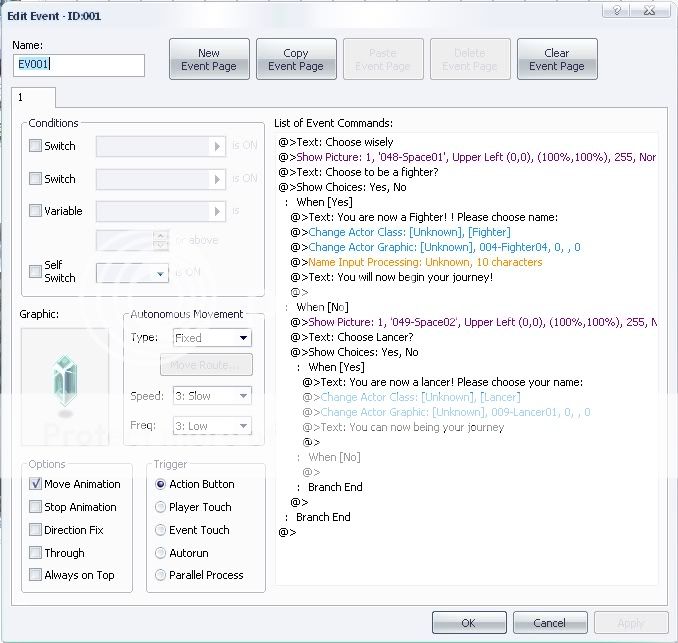Enable the Variable condition checkbox
This screenshot has width=678, height=643.
36,211
